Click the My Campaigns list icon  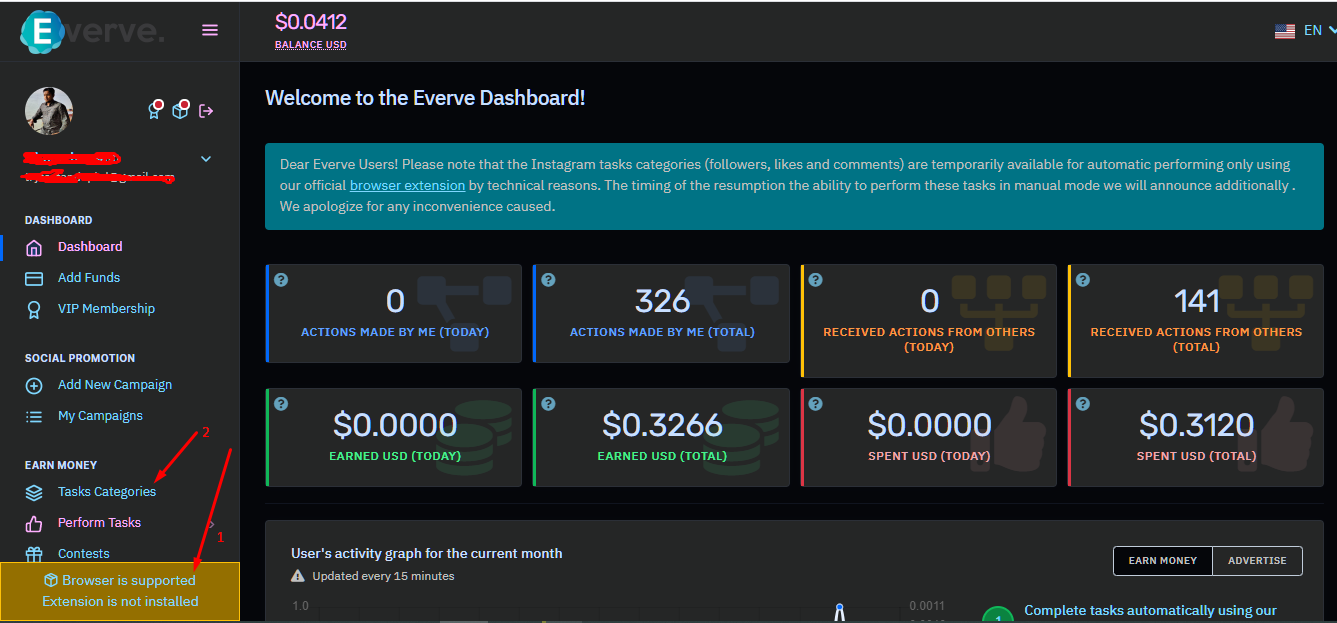34,416
